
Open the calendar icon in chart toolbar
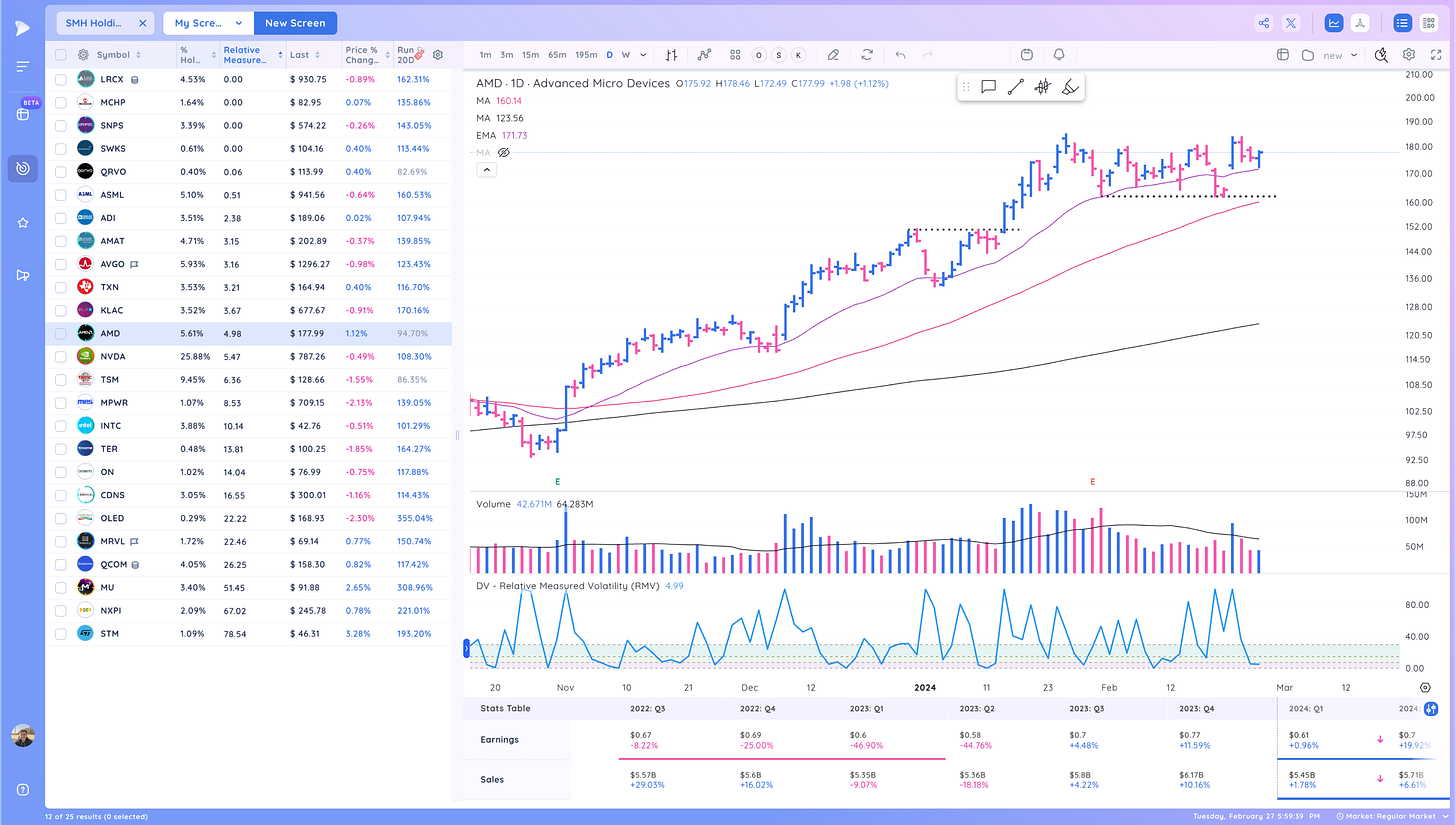click(x=1027, y=55)
